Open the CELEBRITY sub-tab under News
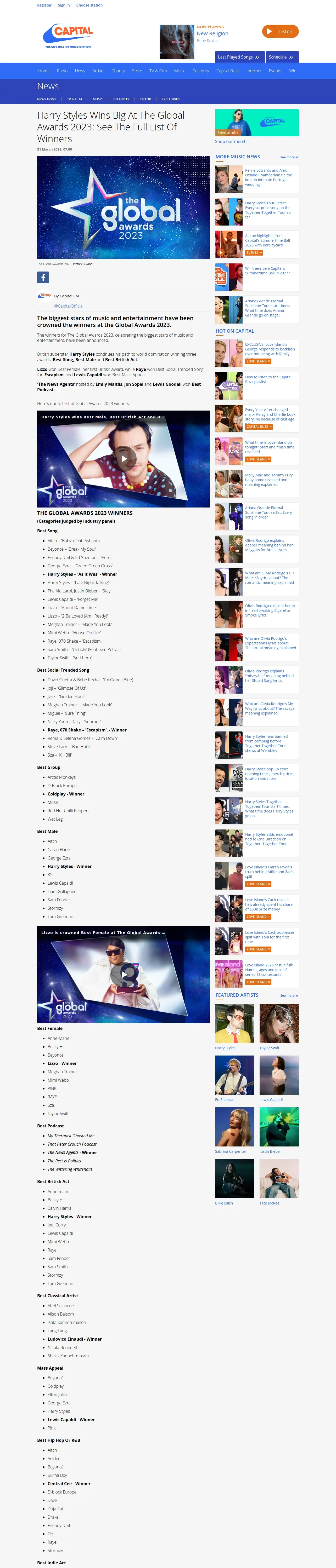 click(121, 99)
